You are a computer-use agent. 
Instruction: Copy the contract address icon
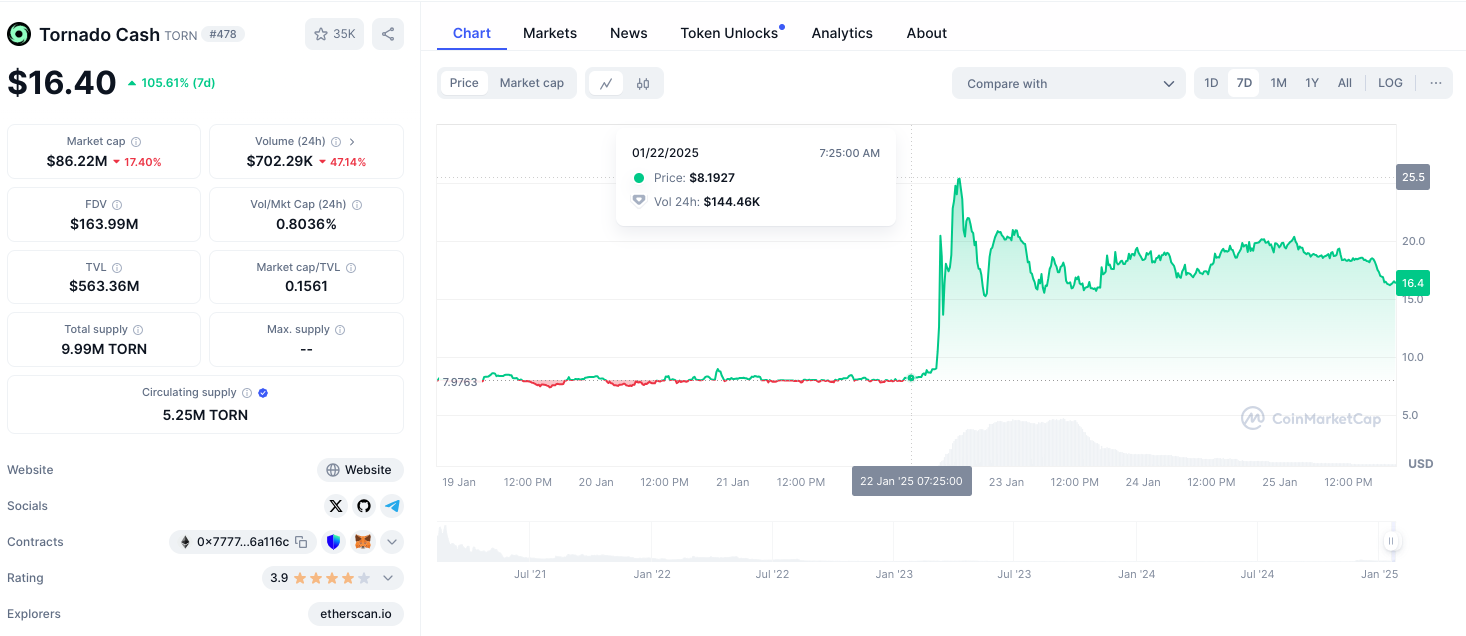click(x=301, y=542)
